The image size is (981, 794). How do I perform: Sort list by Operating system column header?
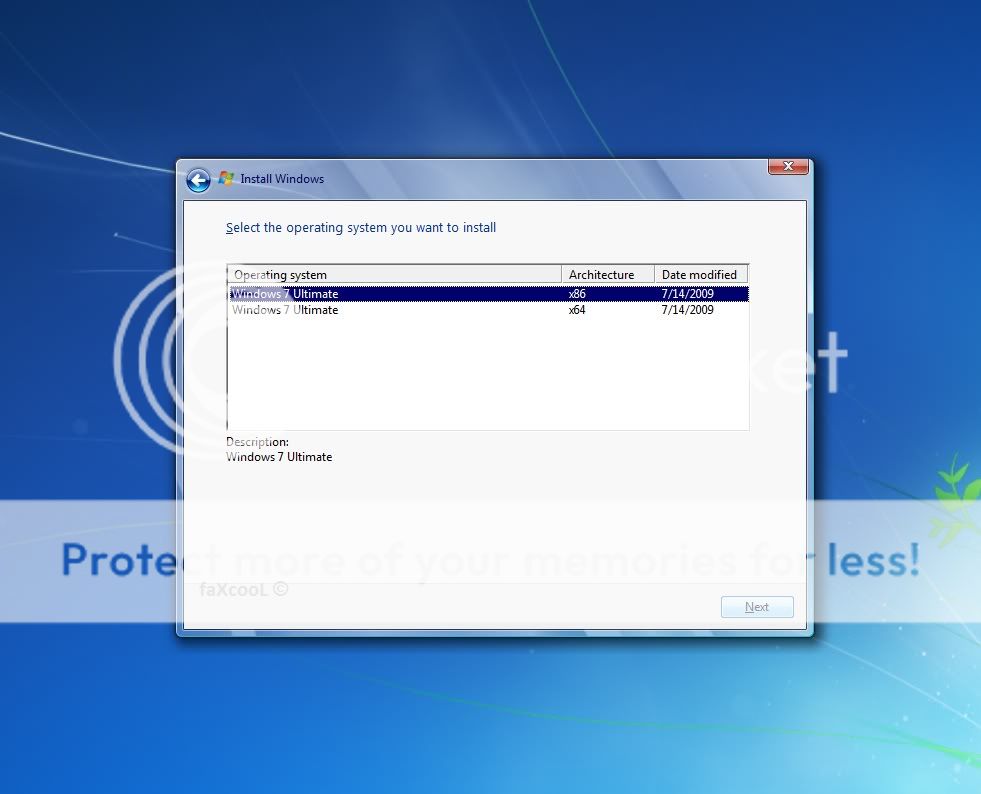pos(395,275)
